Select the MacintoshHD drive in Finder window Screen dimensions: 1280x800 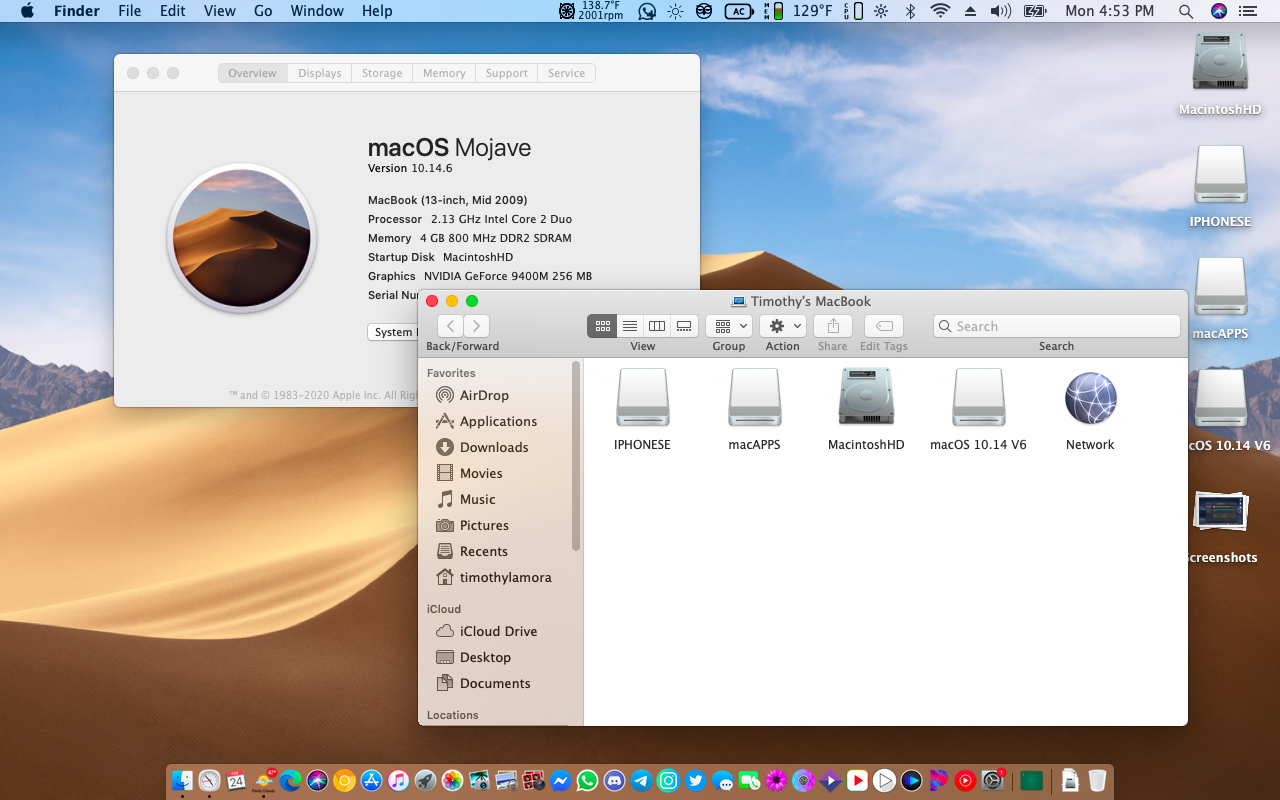(866, 398)
